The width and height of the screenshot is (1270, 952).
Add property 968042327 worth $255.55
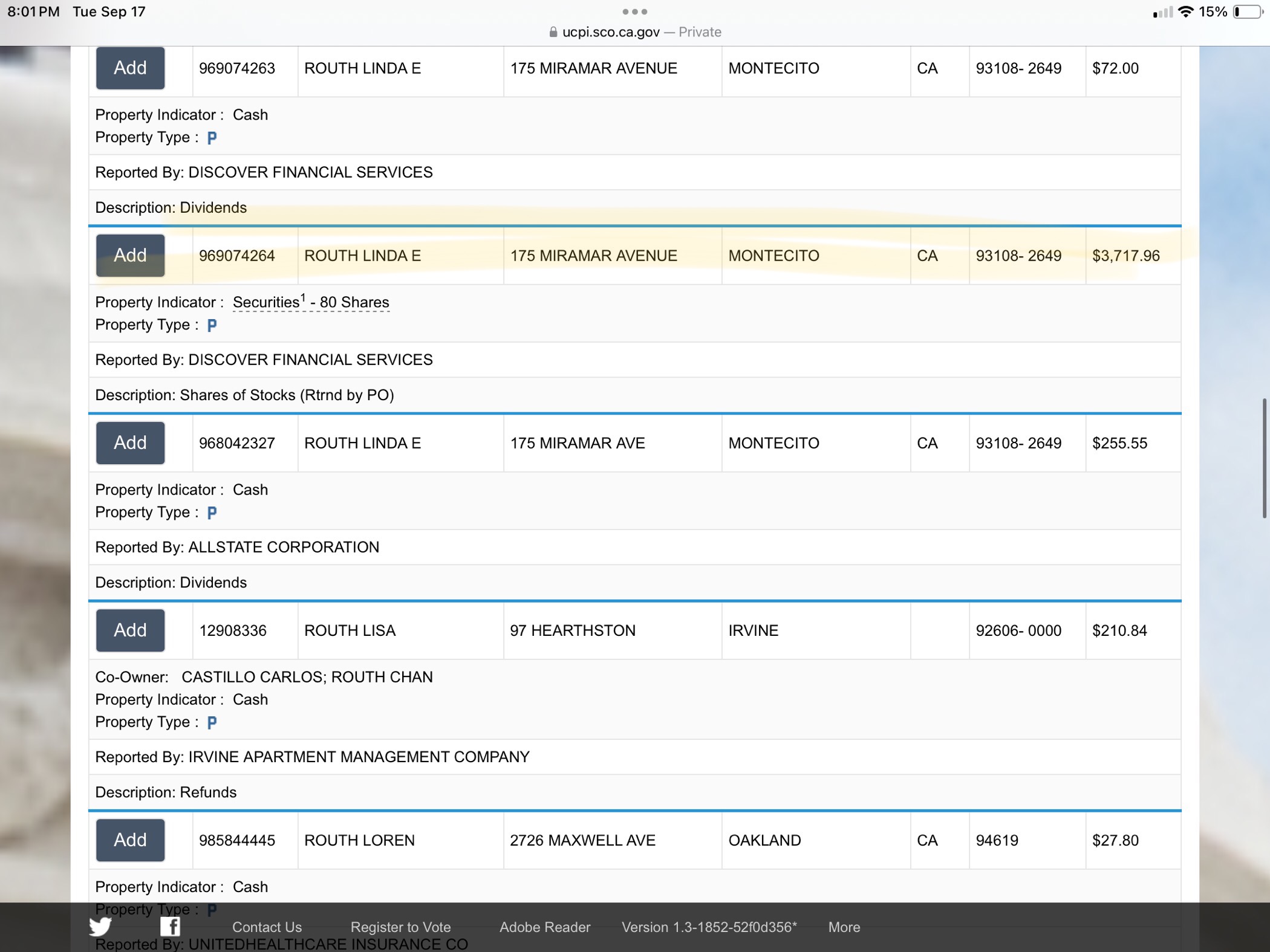tap(130, 442)
